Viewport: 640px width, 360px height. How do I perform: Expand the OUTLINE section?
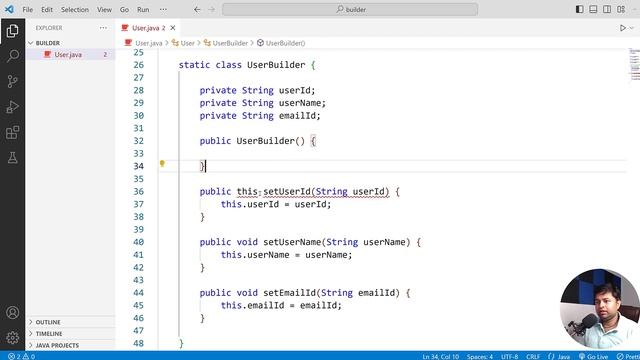tap(71, 322)
